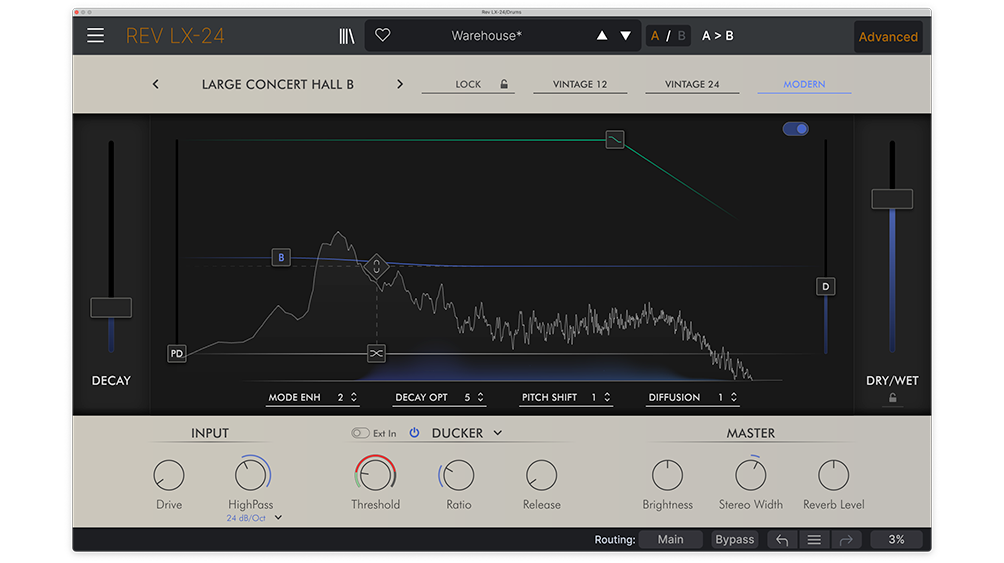Copy A to B with A > B

click(718, 36)
